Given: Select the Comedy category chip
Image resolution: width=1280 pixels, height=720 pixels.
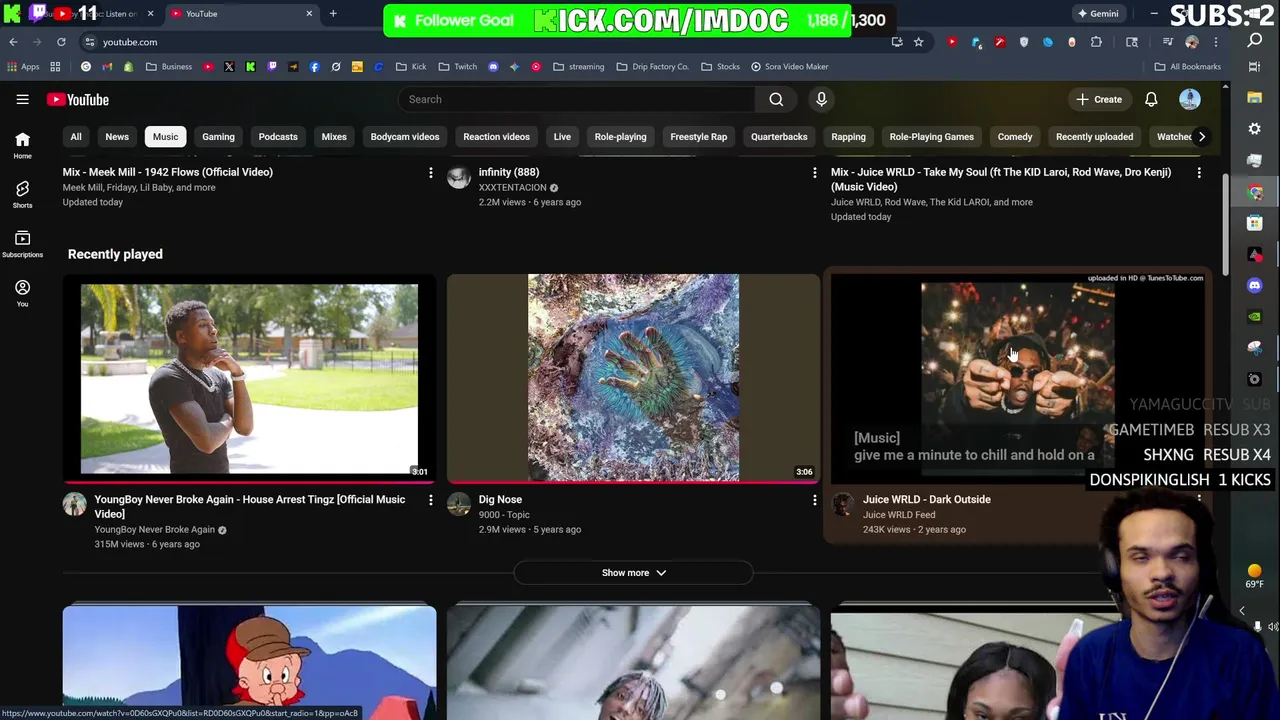Looking at the screenshot, I should [1015, 137].
